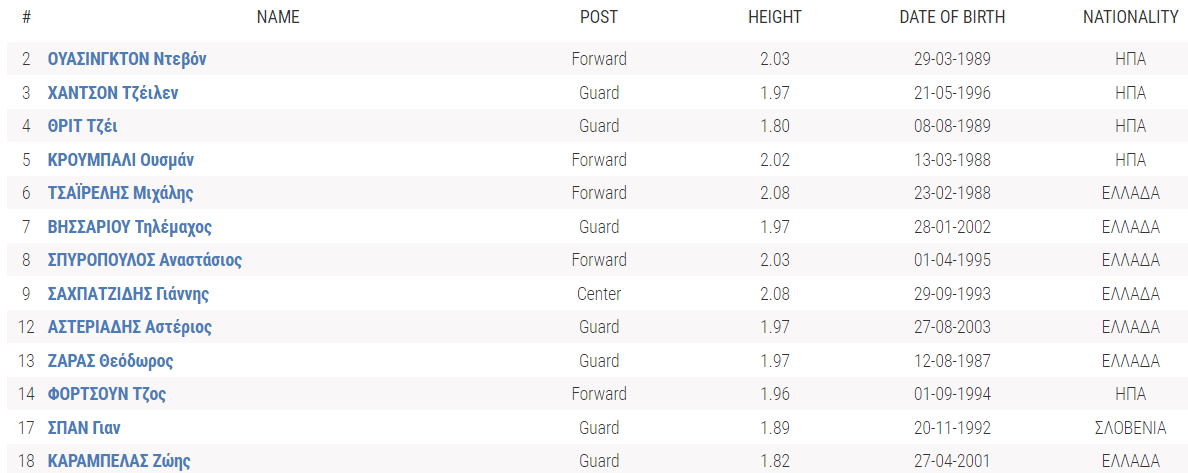
Task: Open ΣΠΥΡΟΠΟΥΛΟΣ Αναστάσιος player page
Action: 144,260
